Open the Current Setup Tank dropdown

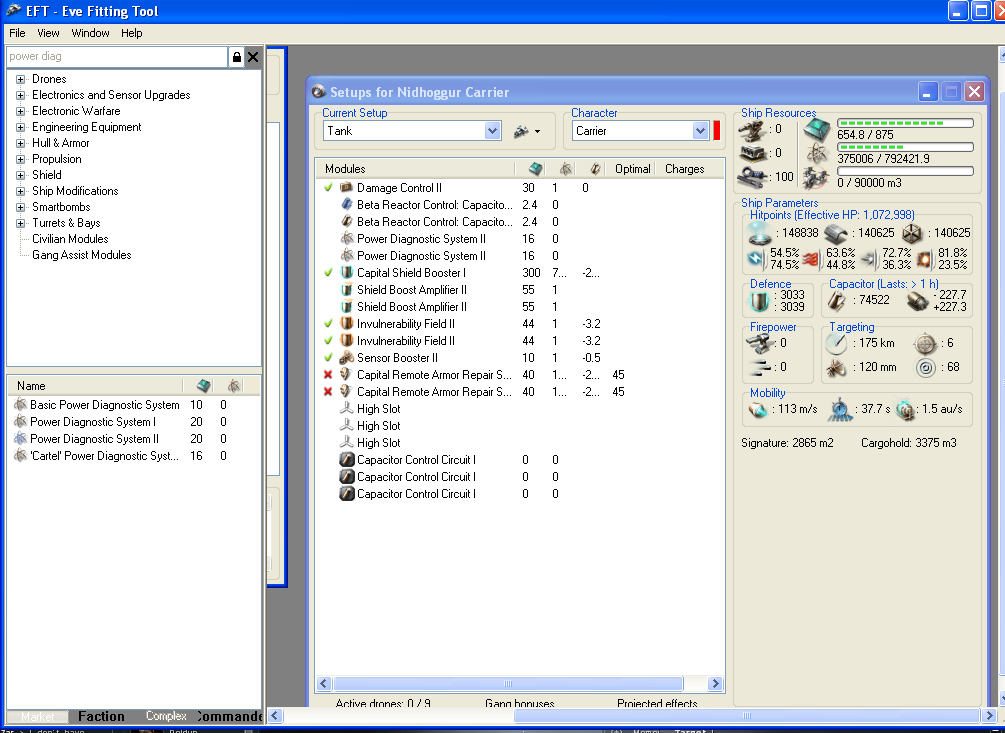tap(492, 131)
